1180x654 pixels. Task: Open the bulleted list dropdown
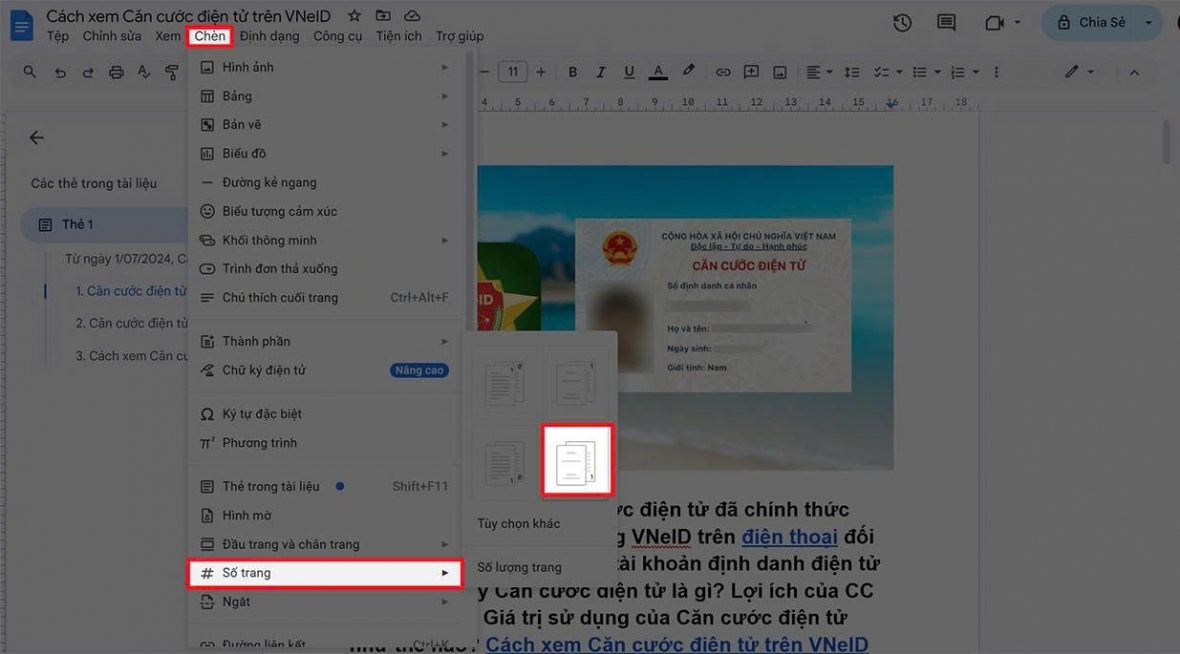point(926,72)
